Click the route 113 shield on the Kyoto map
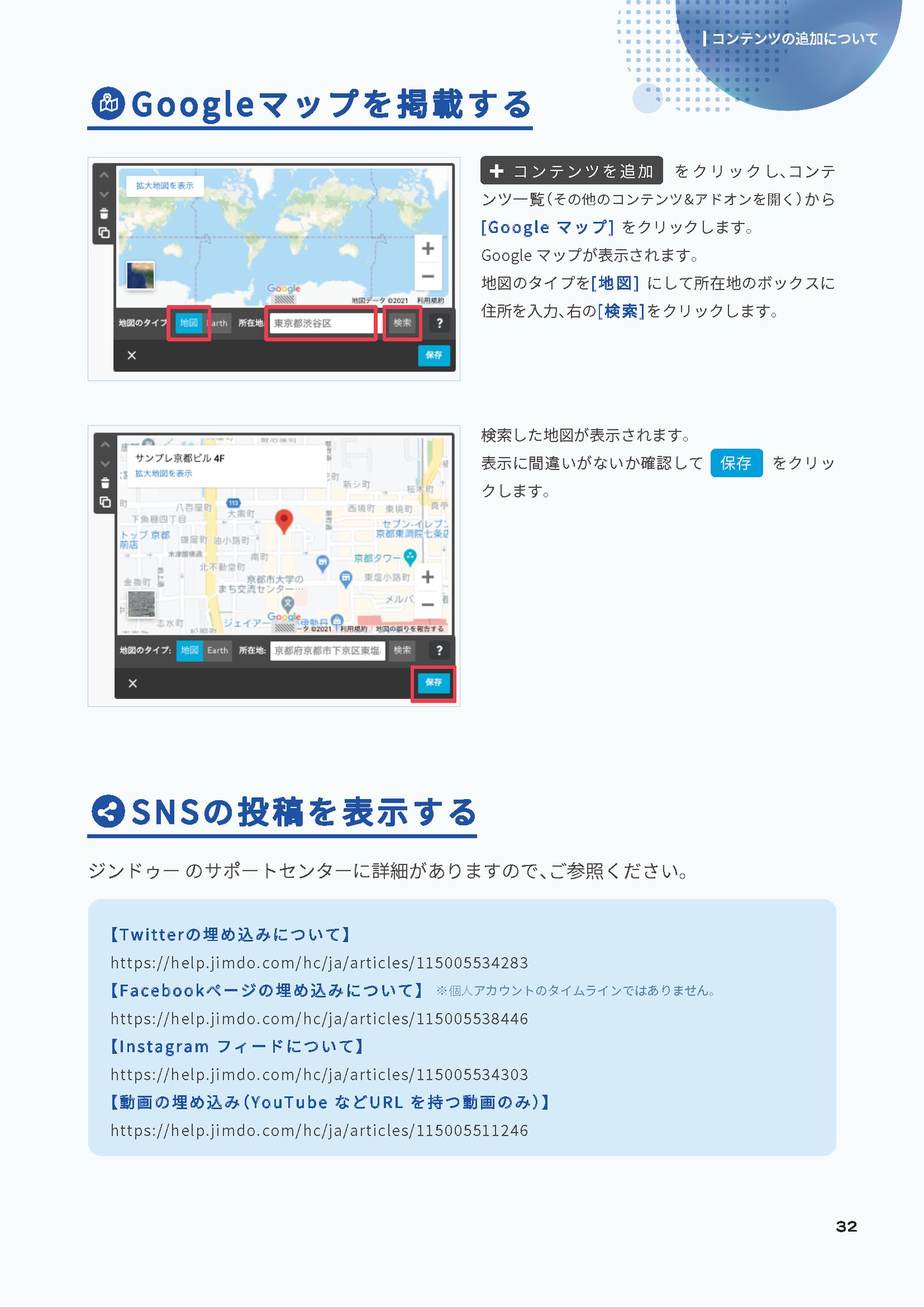This screenshot has width=924, height=1307. pos(234,503)
